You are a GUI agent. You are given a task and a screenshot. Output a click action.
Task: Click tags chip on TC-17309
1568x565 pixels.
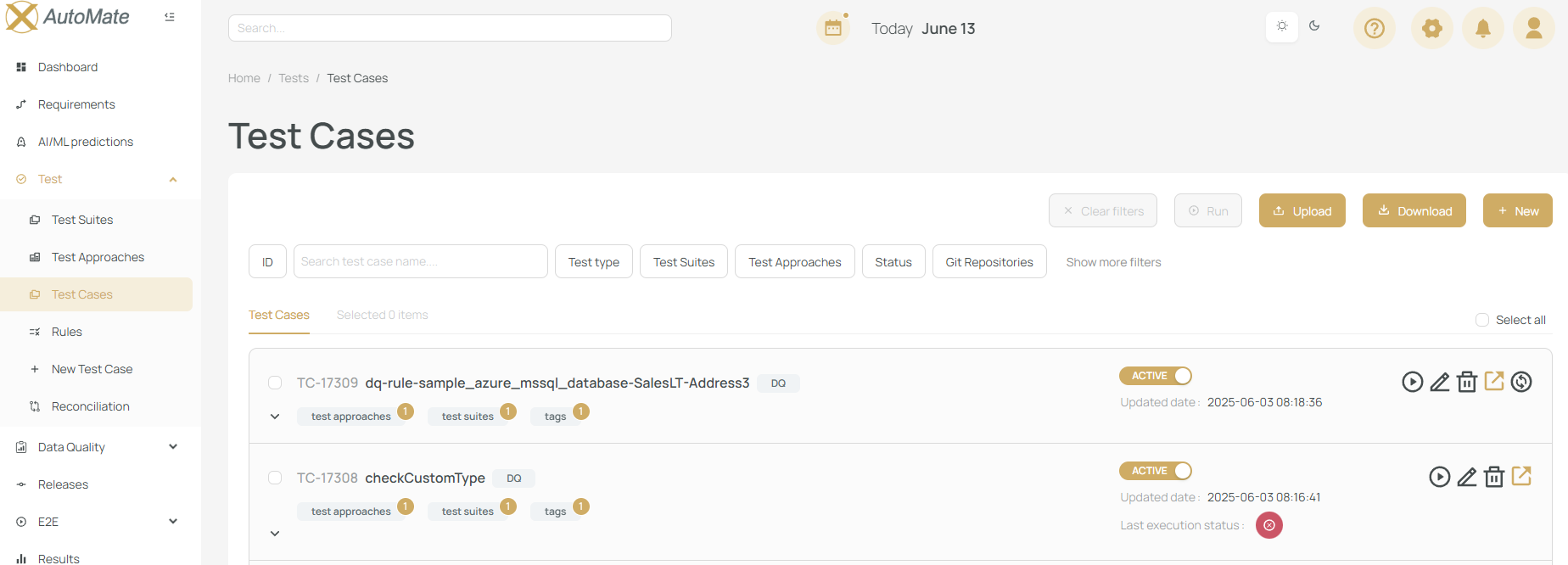point(556,417)
